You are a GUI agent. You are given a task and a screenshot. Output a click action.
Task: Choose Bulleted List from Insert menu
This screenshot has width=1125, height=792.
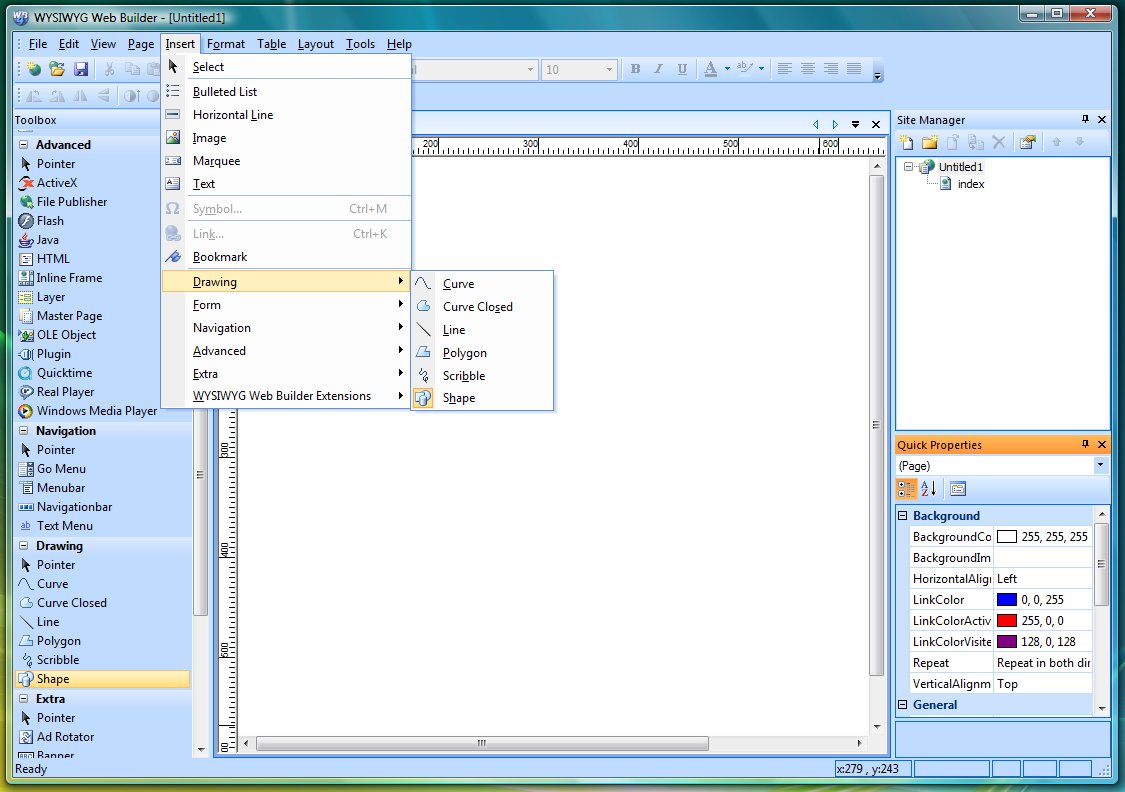point(286,92)
